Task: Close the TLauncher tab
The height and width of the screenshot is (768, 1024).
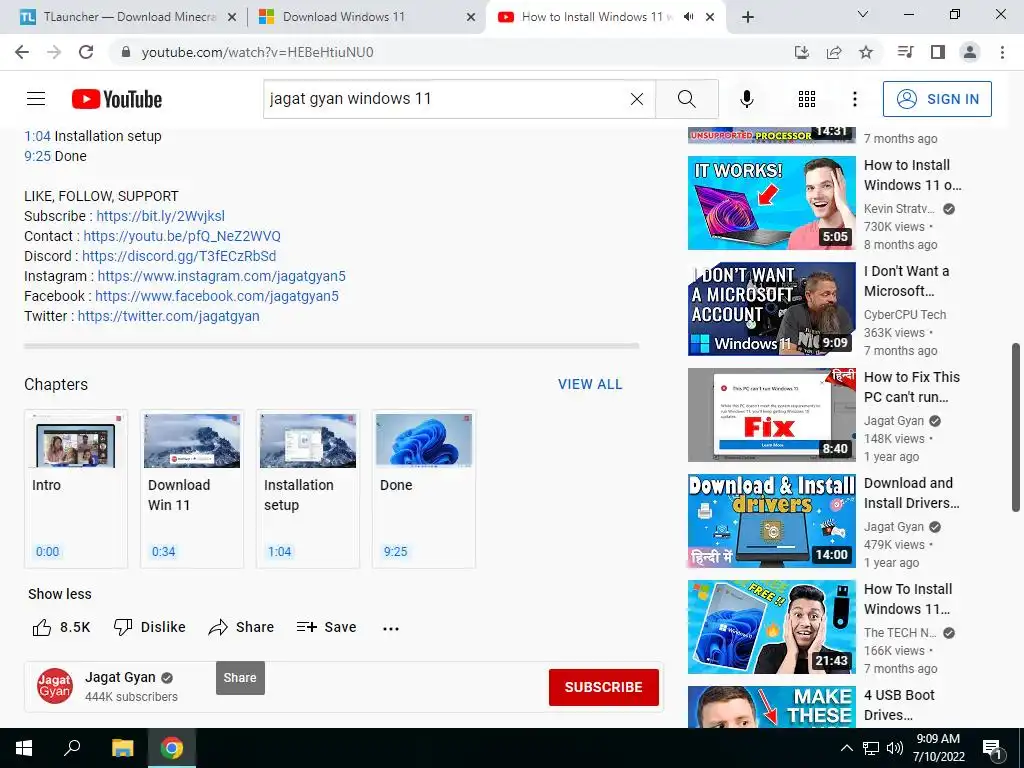Action: [x=232, y=17]
